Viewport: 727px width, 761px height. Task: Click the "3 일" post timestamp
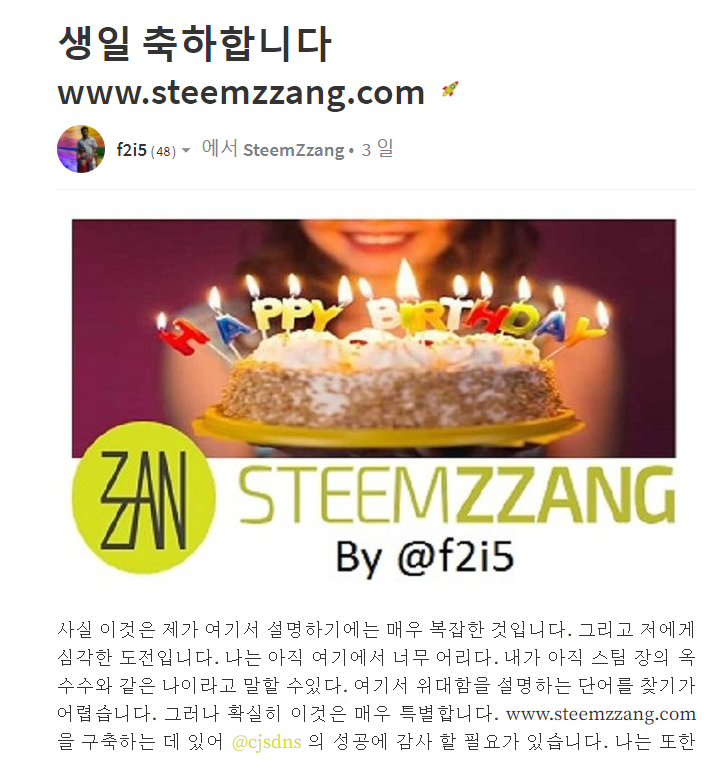click(377, 149)
